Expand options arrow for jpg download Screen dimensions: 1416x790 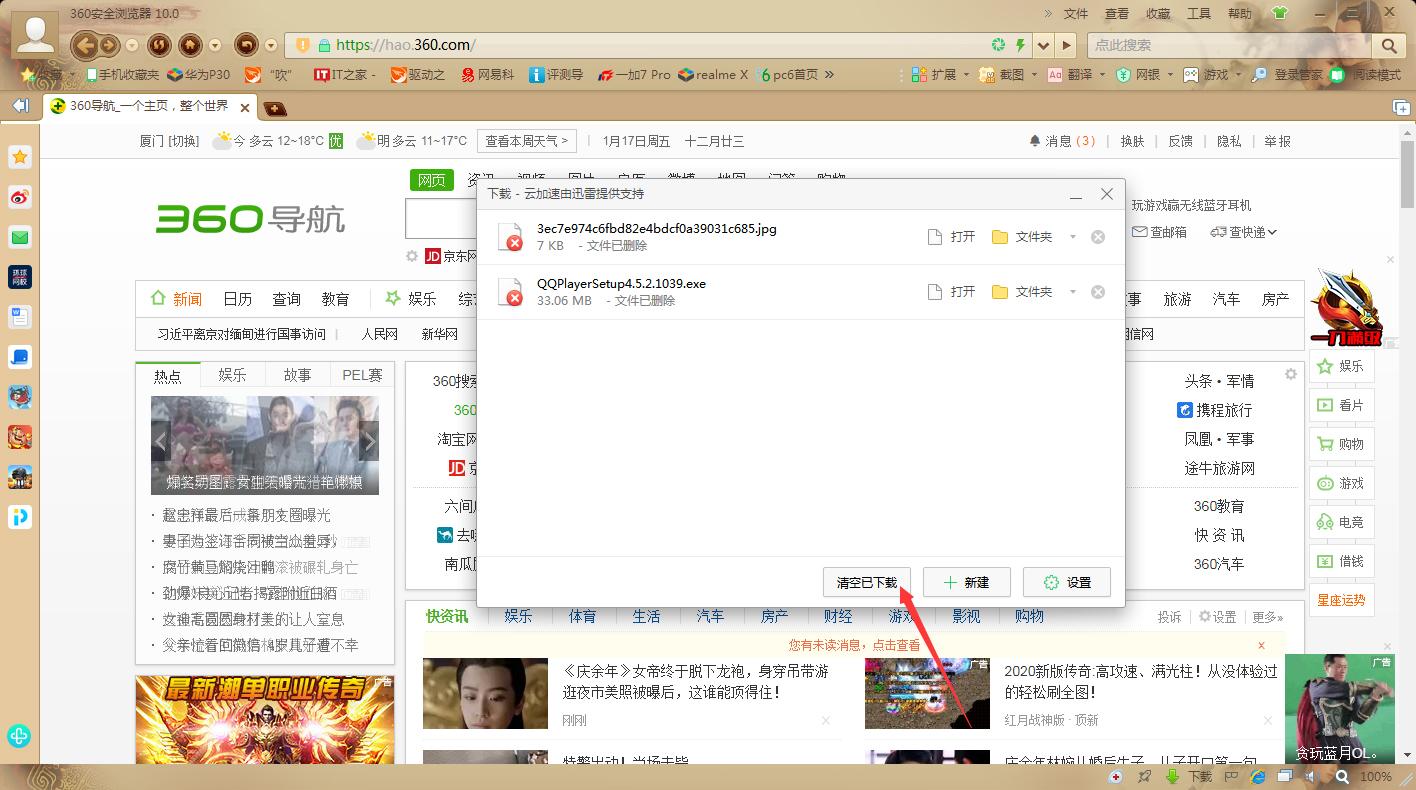click(x=1073, y=237)
